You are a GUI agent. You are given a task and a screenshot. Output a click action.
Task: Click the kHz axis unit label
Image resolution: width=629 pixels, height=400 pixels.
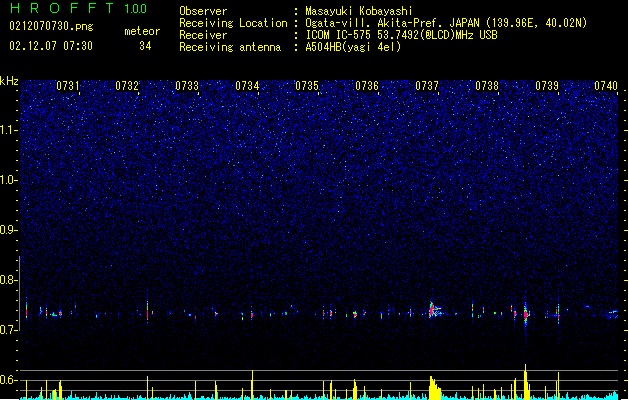9,81
